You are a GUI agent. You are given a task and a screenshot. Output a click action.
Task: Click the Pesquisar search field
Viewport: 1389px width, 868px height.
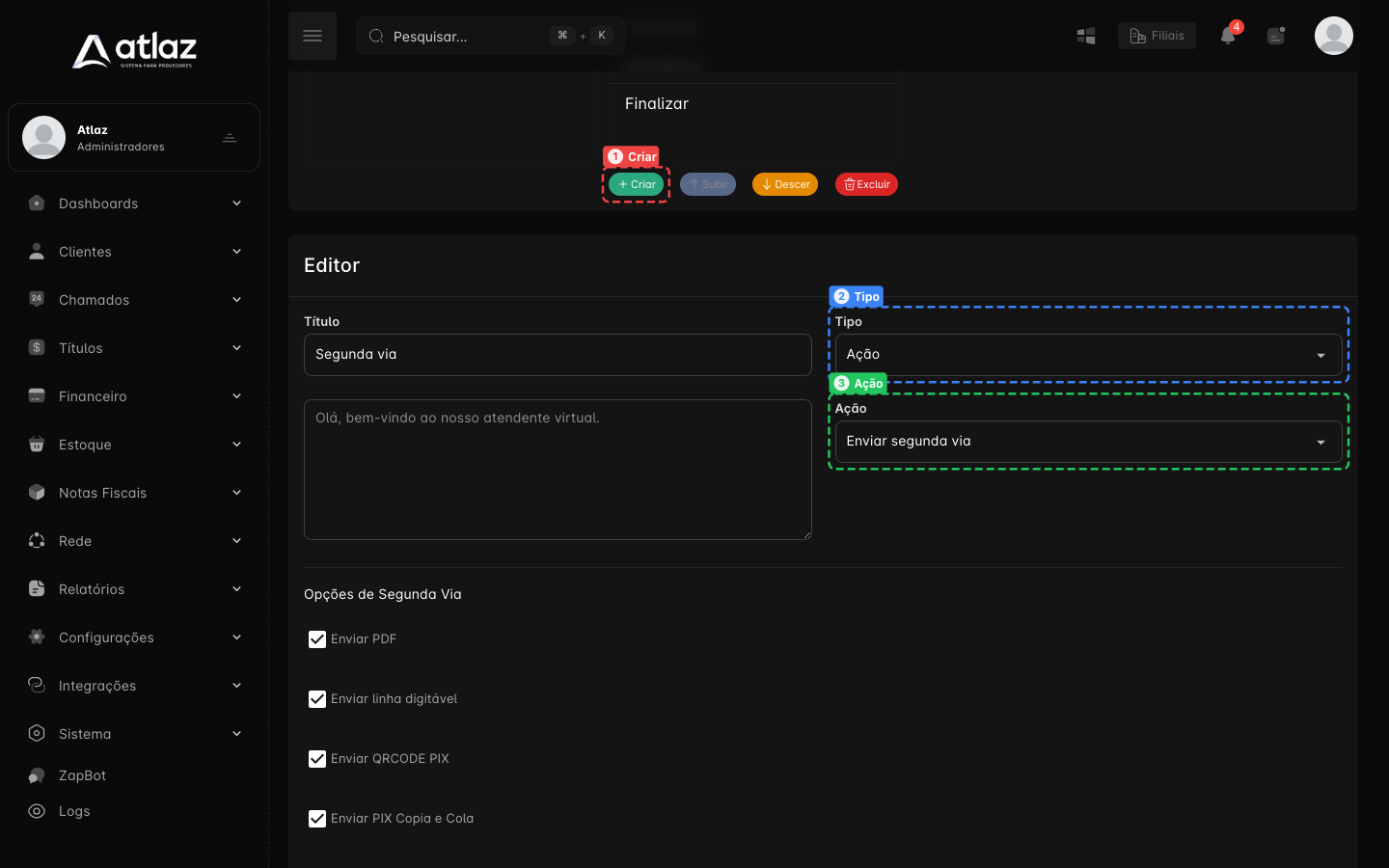(491, 36)
